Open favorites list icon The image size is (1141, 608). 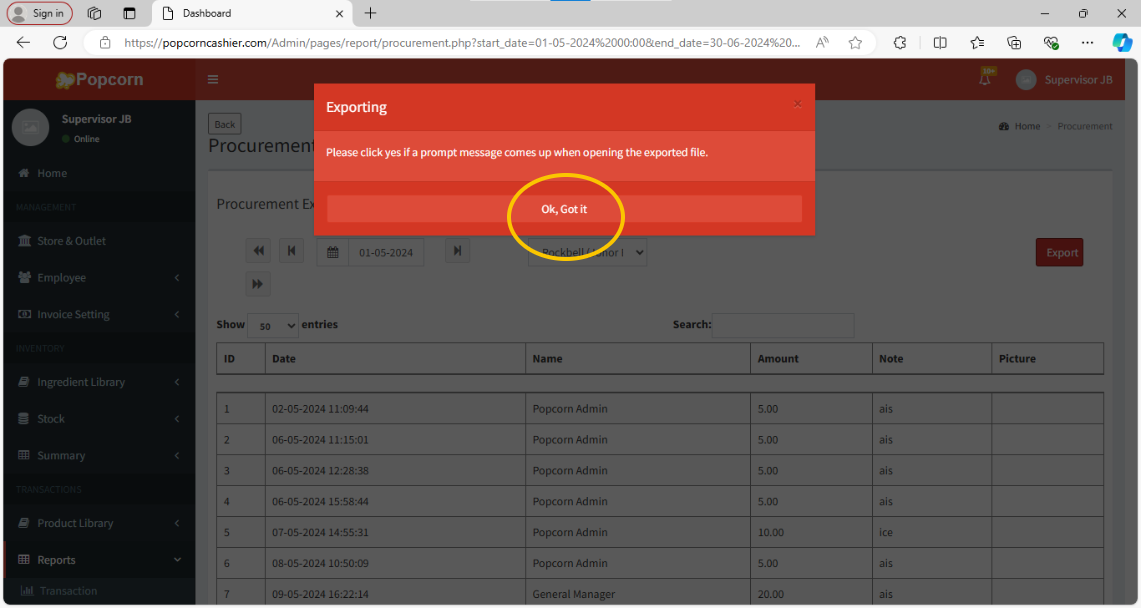(977, 43)
